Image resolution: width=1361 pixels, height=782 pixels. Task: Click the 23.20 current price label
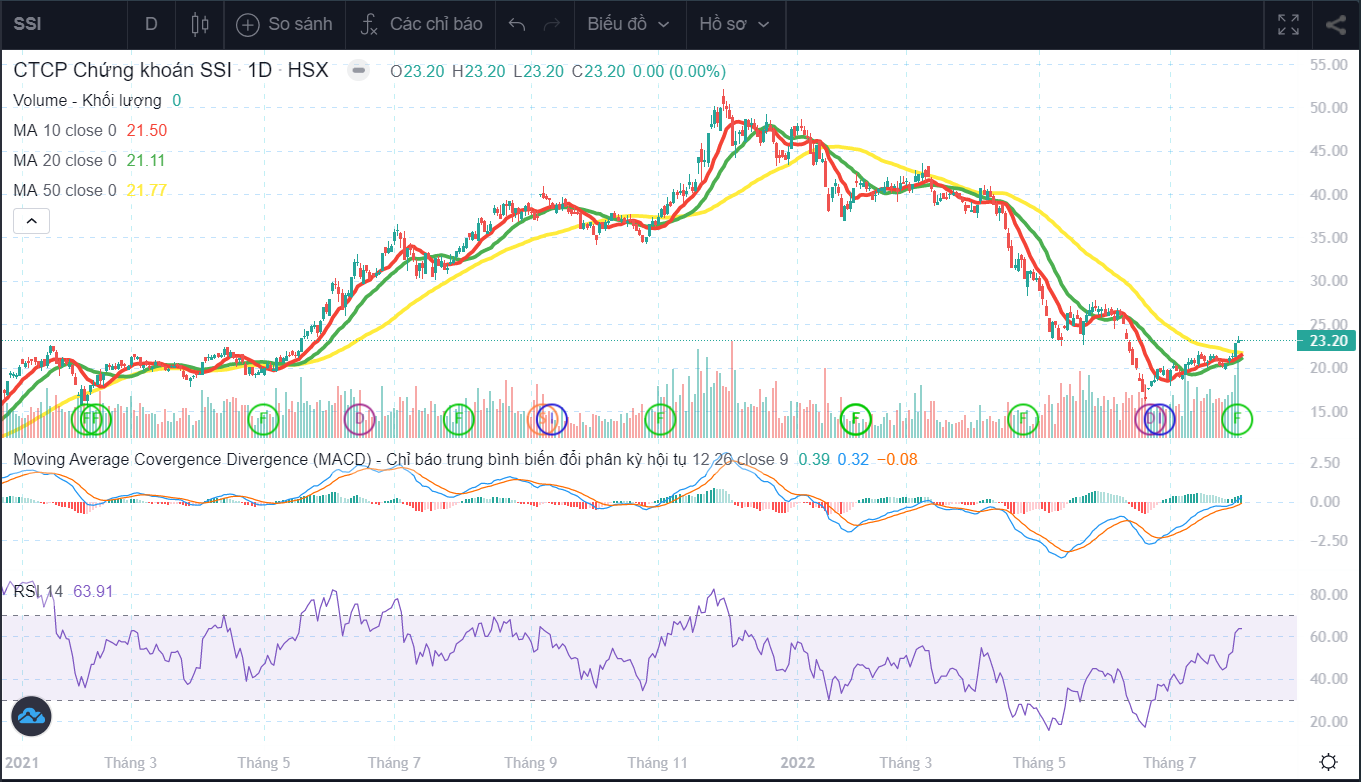1325,341
